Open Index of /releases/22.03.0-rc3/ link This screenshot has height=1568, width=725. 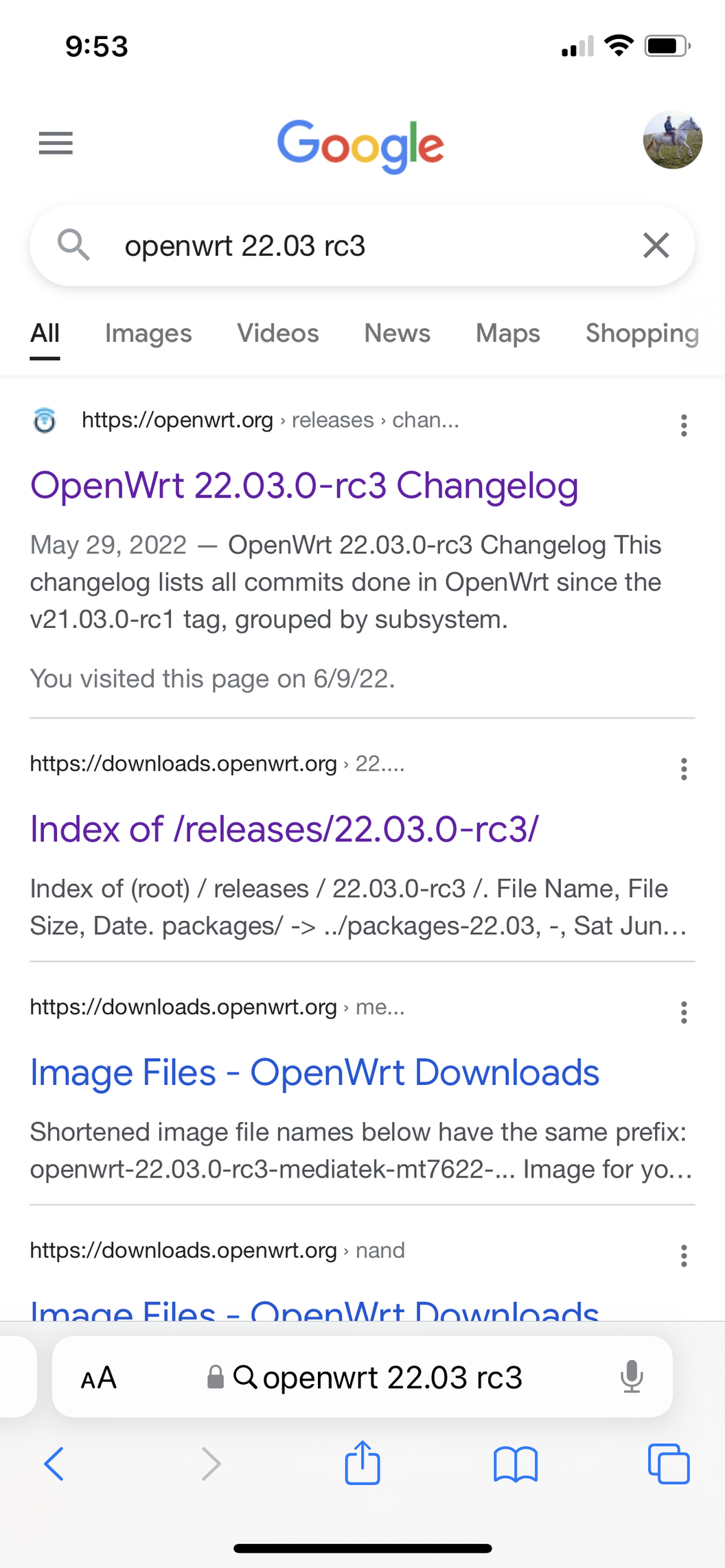(x=284, y=829)
